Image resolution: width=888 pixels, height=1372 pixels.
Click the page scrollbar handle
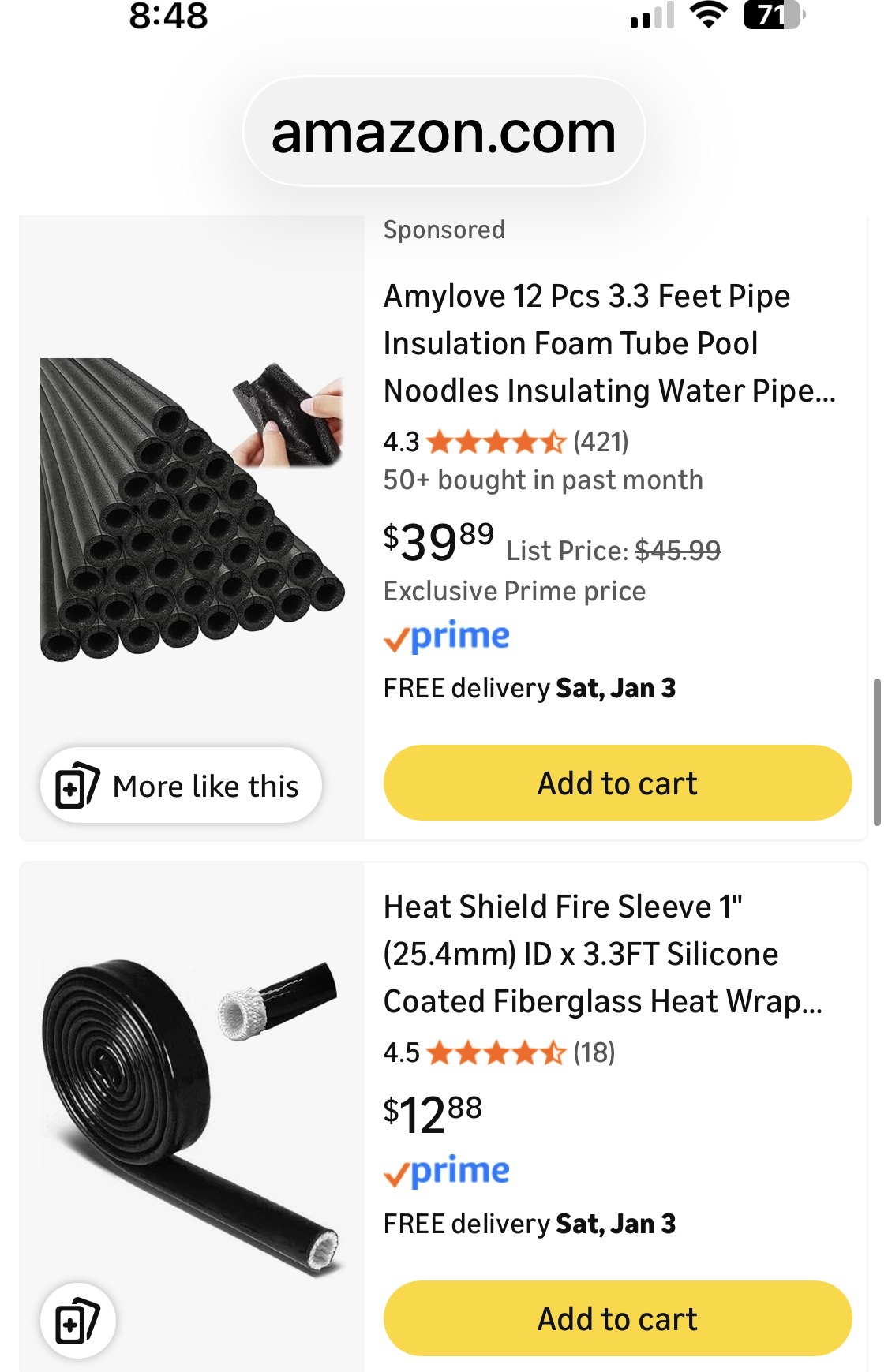click(x=877, y=751)
